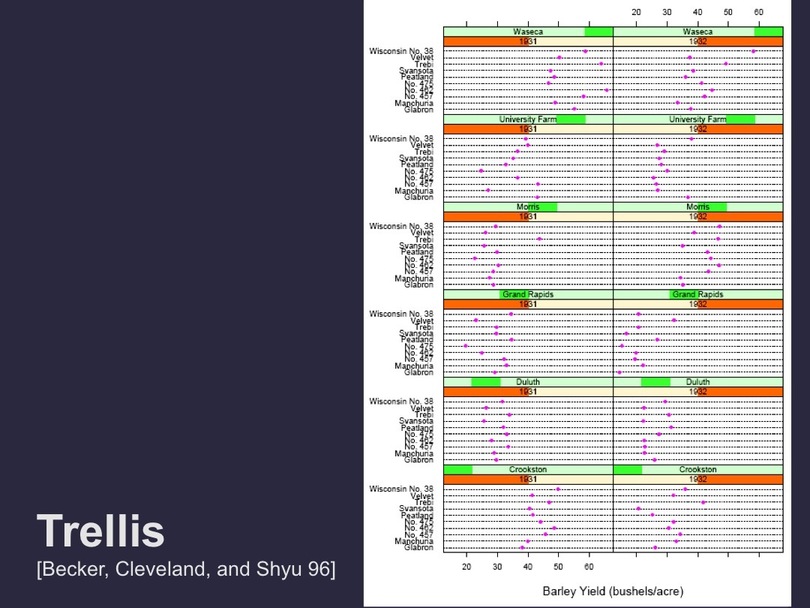Image resolution: width=810 pixels, height=608 pixels.
Task: Select the Duluth header in the 1932 column
Action: (x=698, y=382)
